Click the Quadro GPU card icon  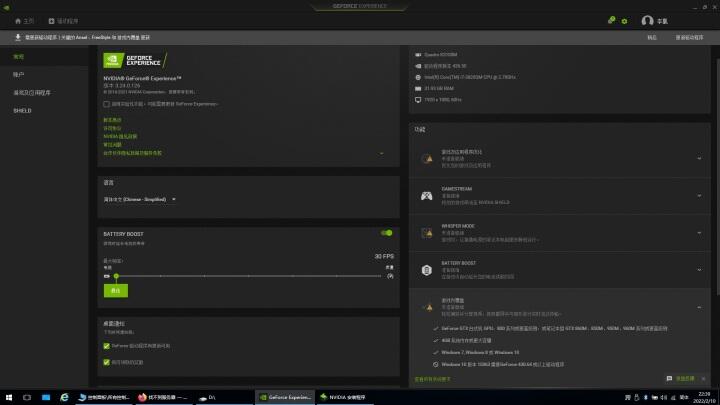click(x=418, y=55)
